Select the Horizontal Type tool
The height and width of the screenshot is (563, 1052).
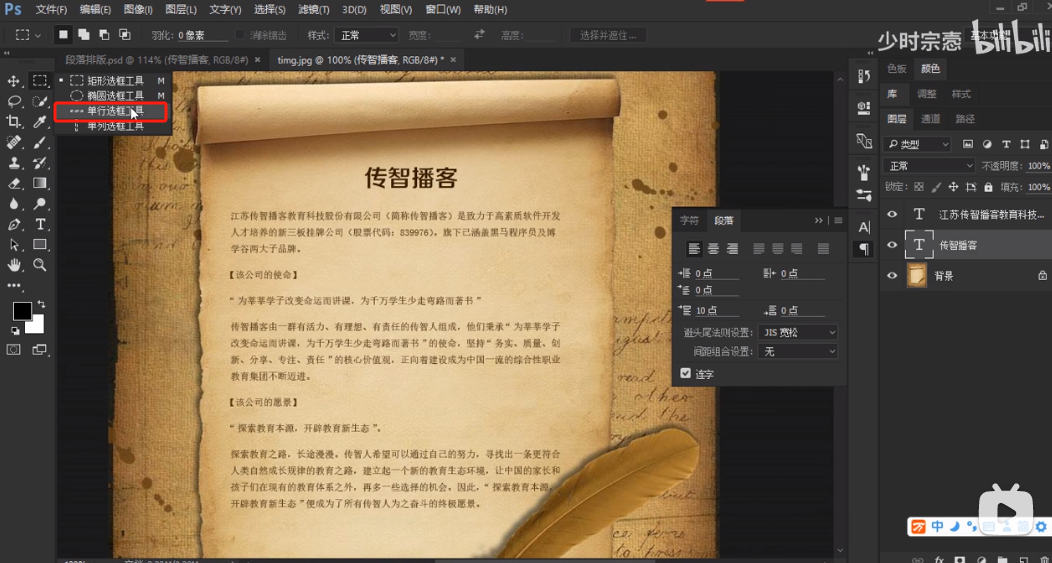40,224
